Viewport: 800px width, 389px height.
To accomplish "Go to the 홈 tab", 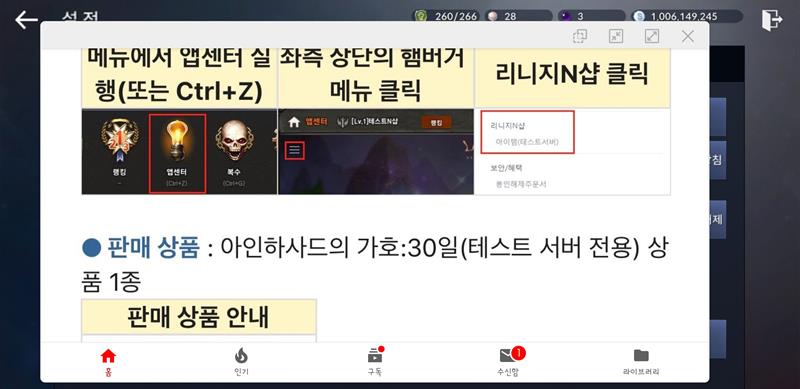I will (108, 362).
